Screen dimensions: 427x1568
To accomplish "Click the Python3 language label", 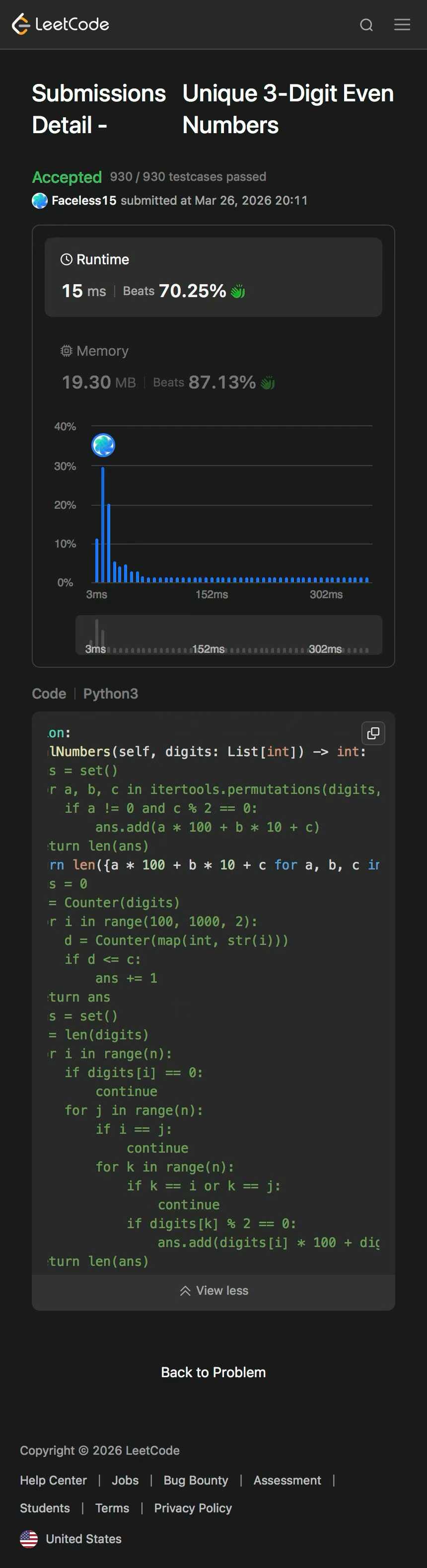I will click(111, 693).
